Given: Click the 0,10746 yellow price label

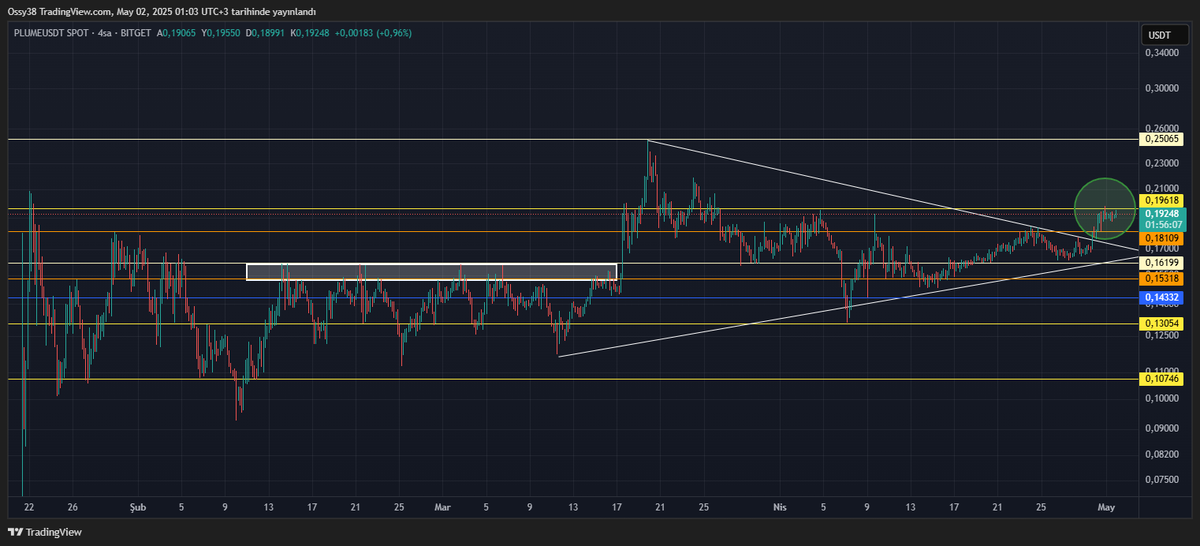Looking at the screenshot, I should pyautogui.click(x=1162, y=379).
